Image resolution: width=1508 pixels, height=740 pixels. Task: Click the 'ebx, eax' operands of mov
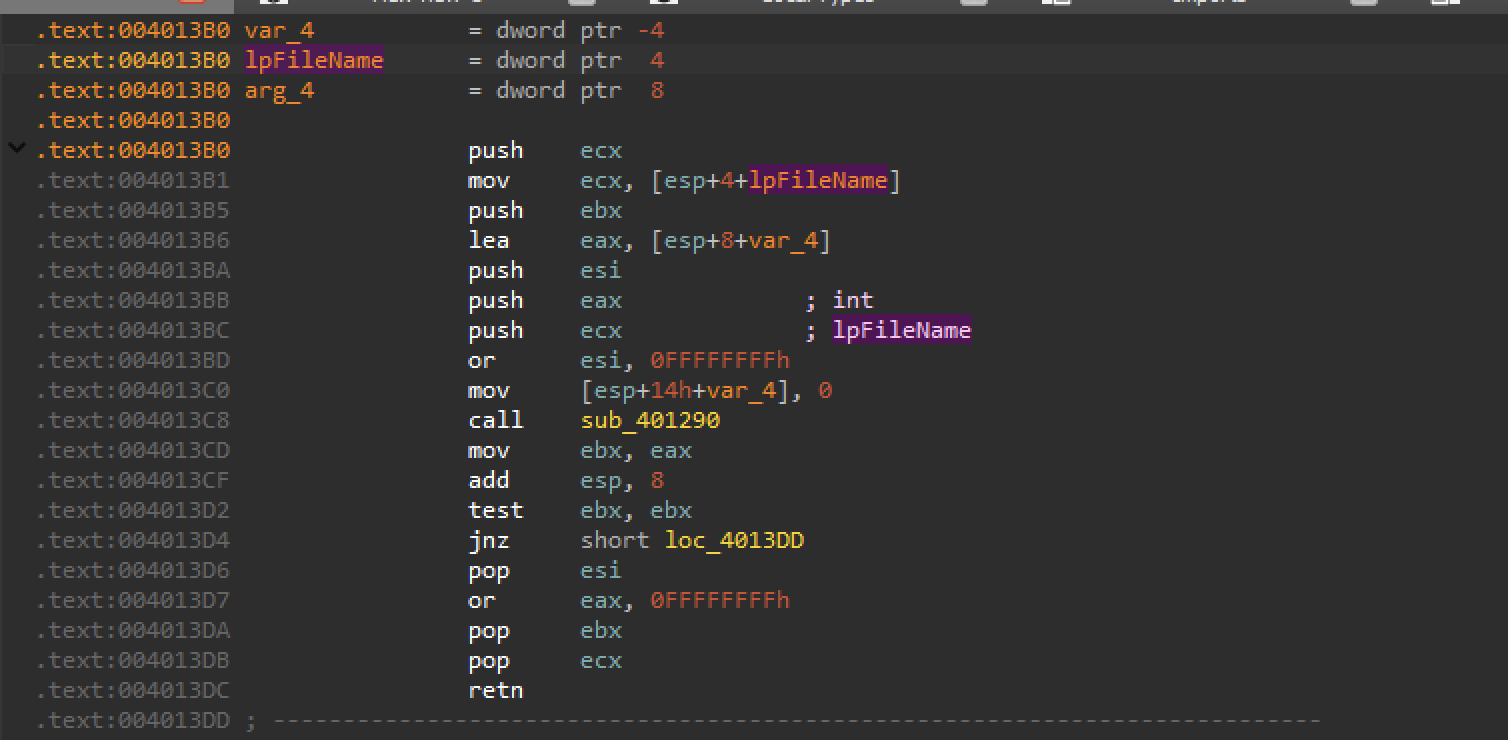[x=636, y=451]
